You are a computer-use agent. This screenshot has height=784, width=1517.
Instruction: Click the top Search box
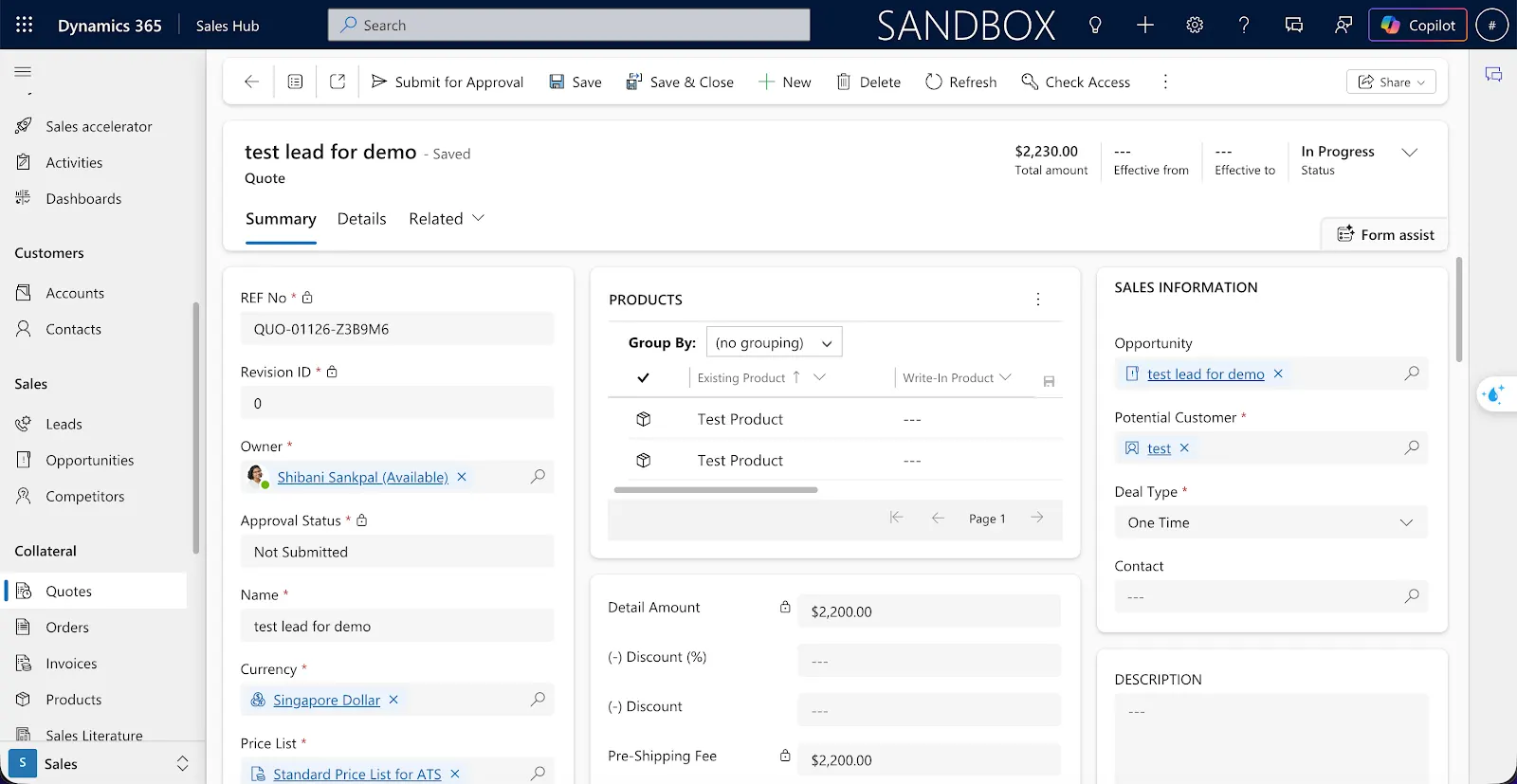coord(569,26)
